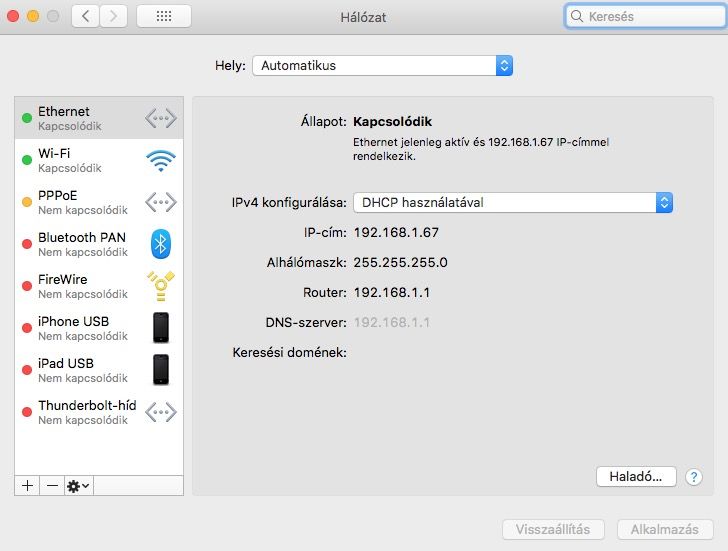The width and height of the screenshot is (728, 551).
Task: Add a new service with plus button
Action: click(27, 486)
